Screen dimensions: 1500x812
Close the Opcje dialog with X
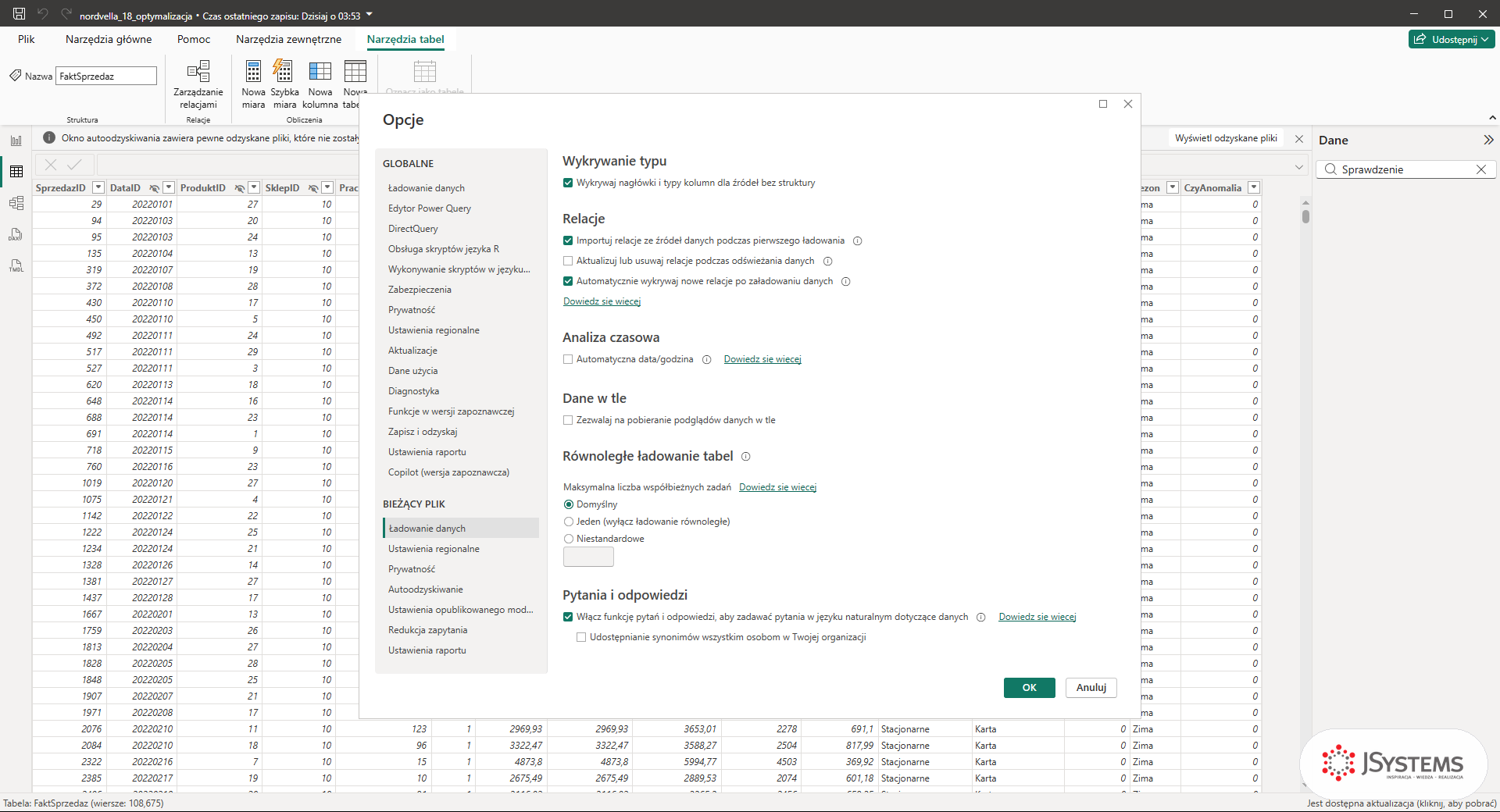click(1128, 104)
